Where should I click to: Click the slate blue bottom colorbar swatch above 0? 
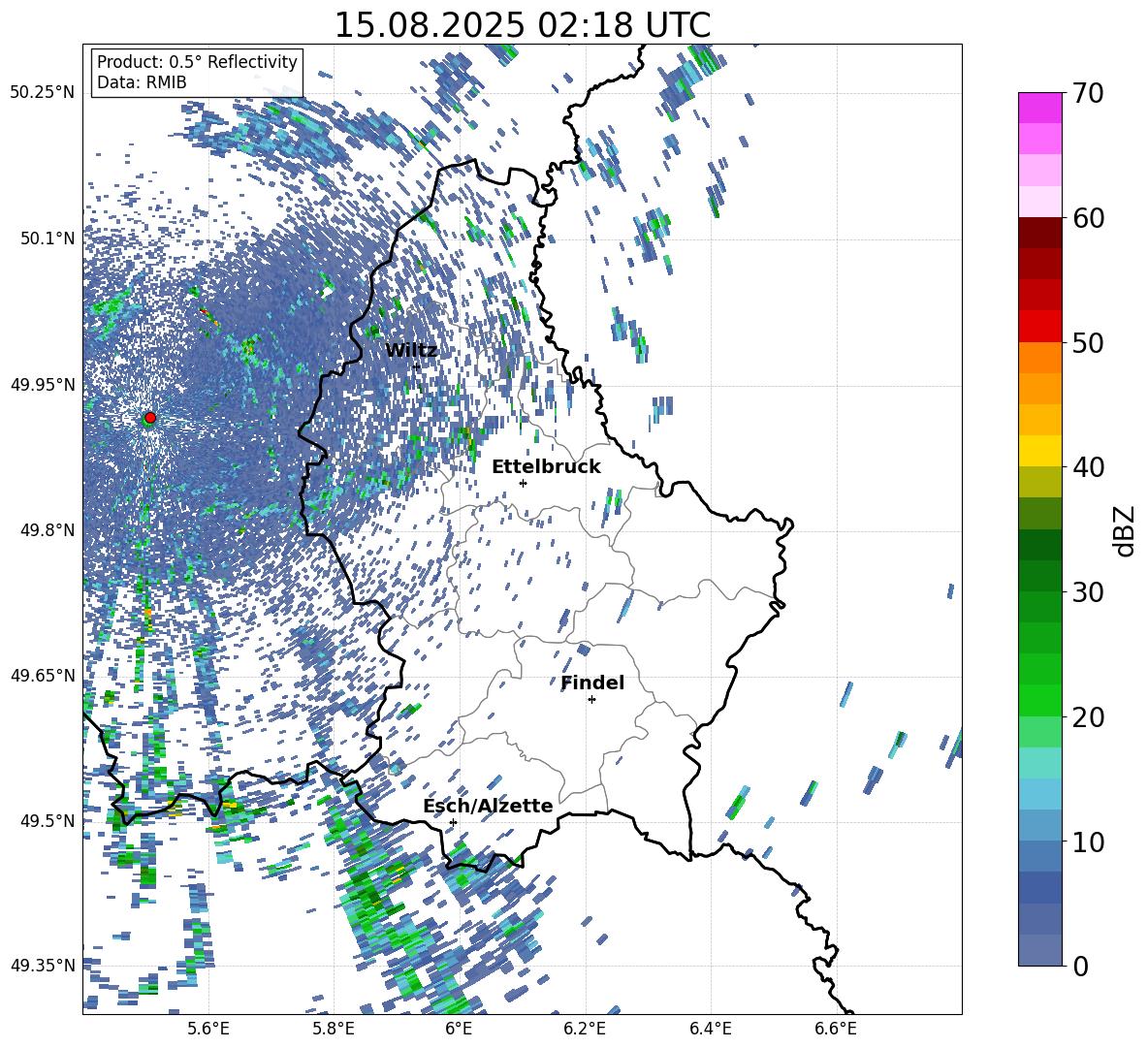coord(1039,950)
